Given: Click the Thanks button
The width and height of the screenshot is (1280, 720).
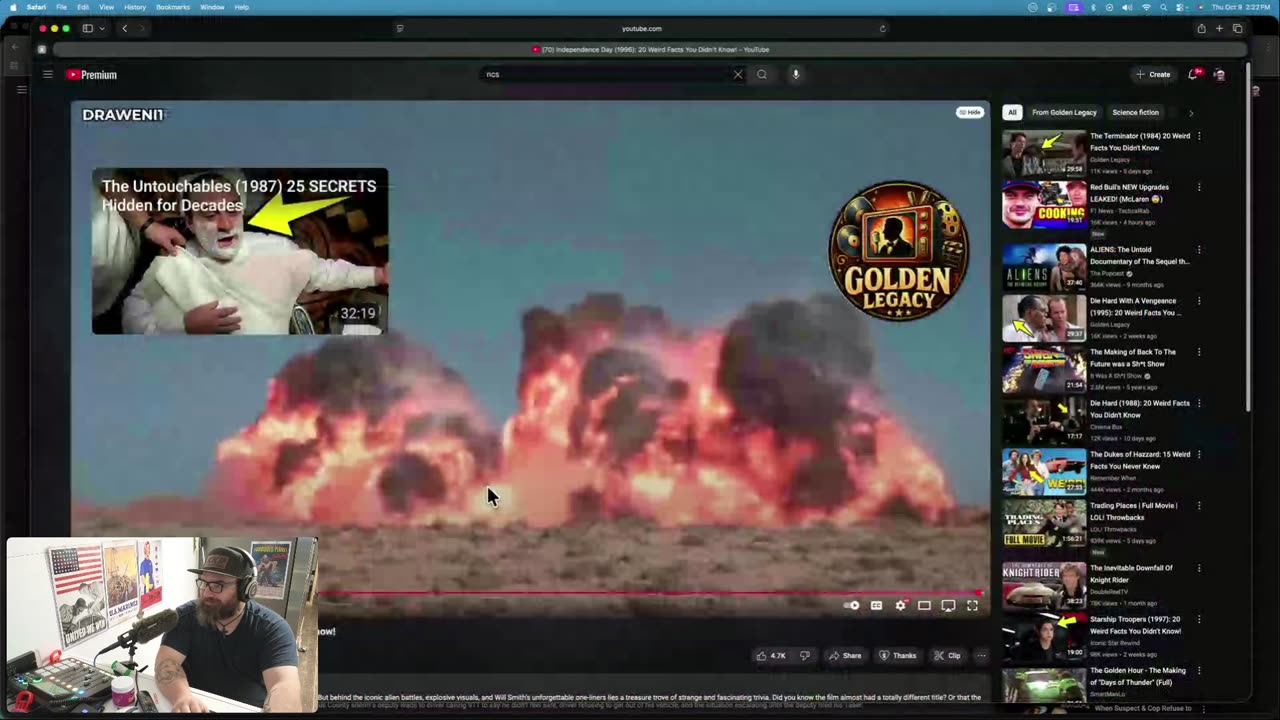Looking at the screenshot, I should pos(898,656).
